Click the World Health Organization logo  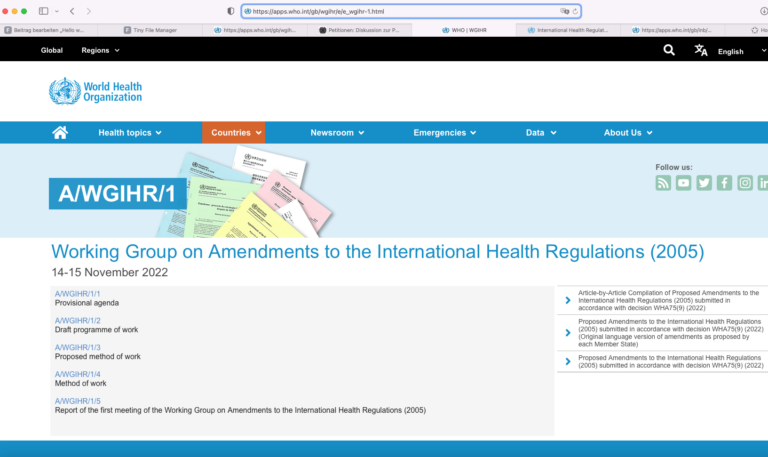pos(96,91)
